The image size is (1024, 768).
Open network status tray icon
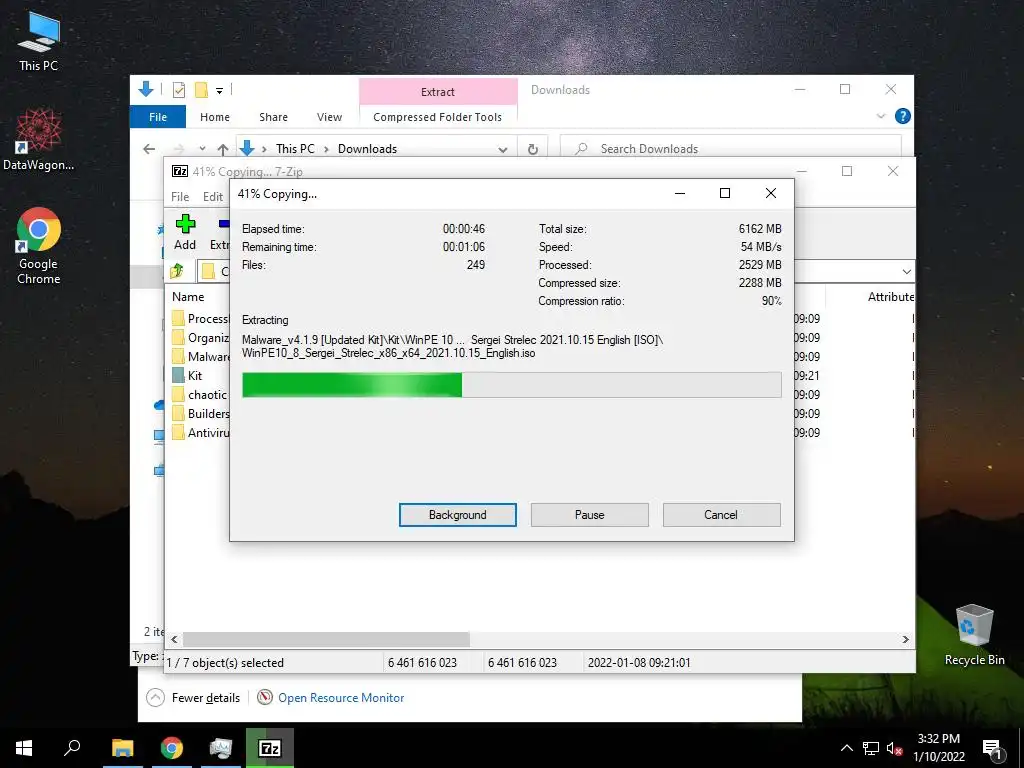tap(871, 748)
